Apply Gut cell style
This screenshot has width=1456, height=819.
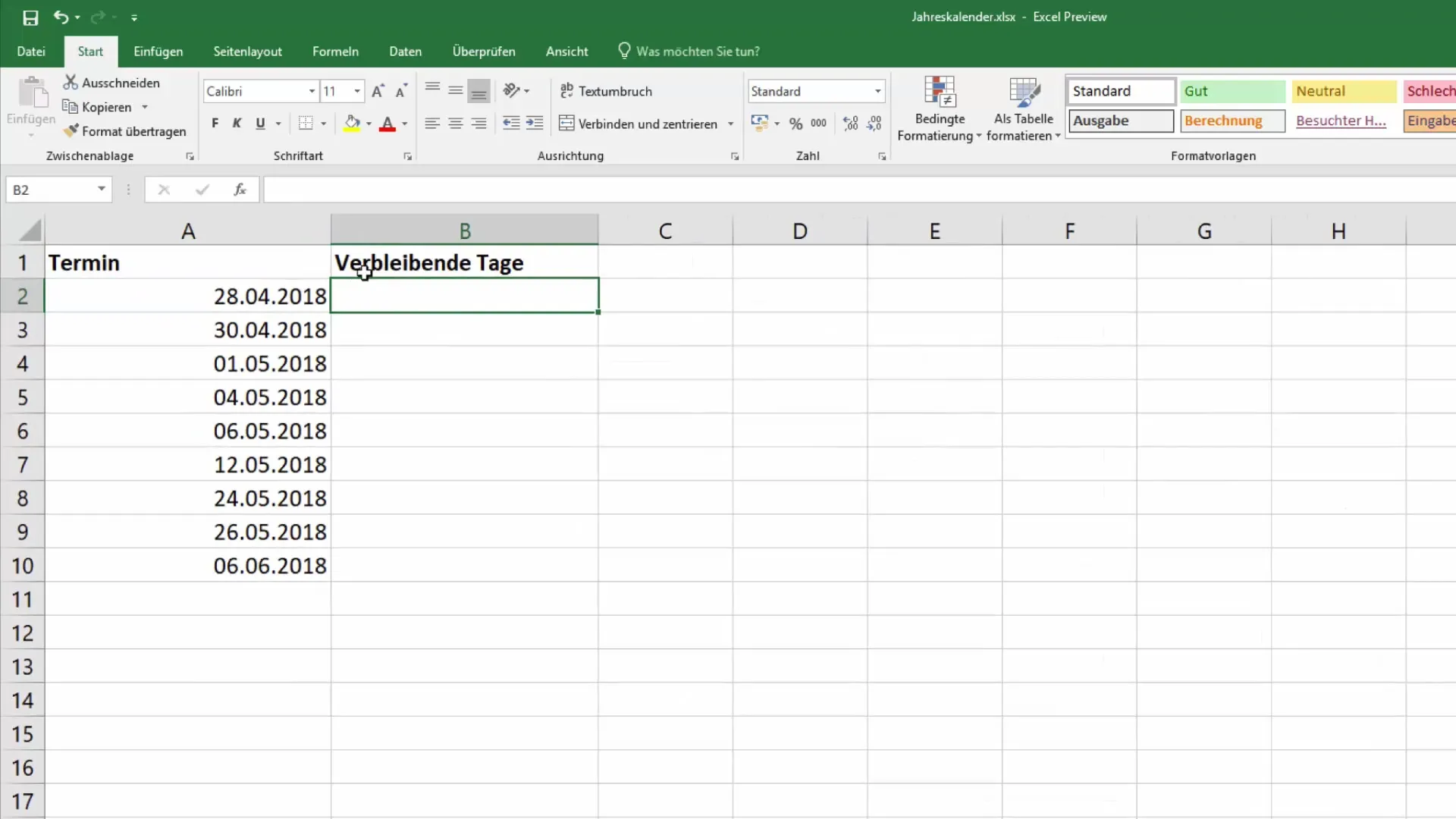tap(1232, 91)
